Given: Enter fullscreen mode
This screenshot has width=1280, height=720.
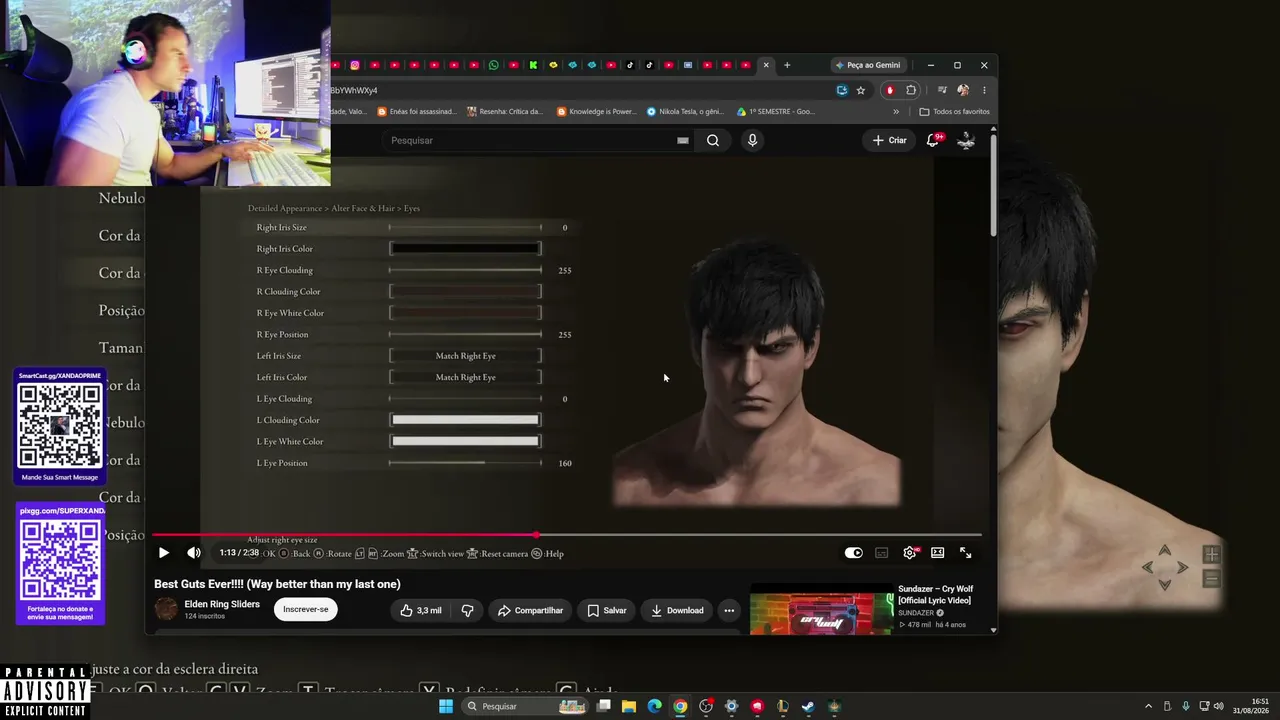Looking at the screenshot, I should pyautogui.click(x=966, y=553).
